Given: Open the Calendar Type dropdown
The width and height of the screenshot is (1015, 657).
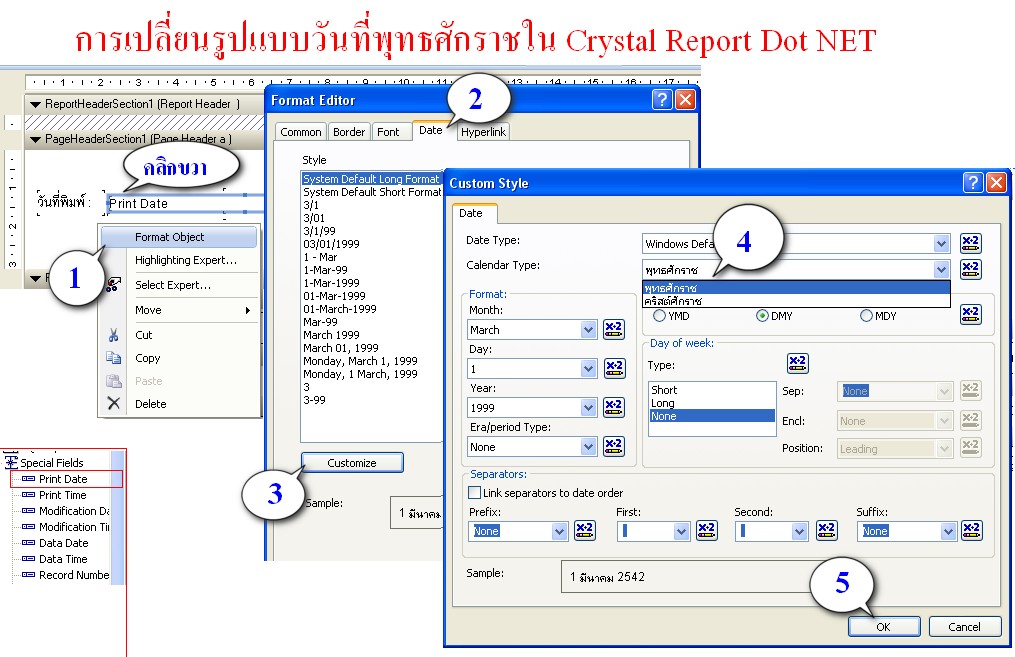Looking at the screenshot, I should [x=938, y=268].
